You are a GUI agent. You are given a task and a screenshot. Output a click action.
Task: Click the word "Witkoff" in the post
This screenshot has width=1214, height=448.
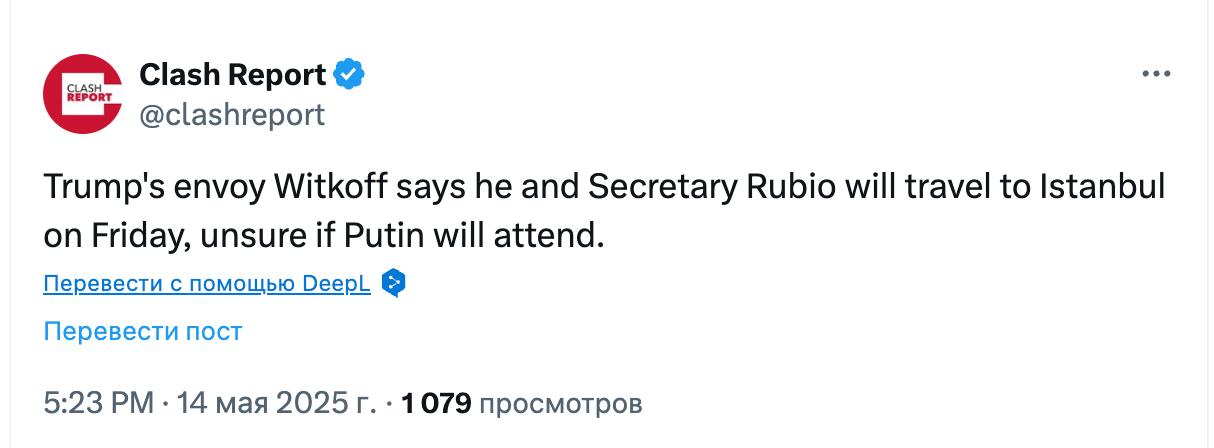[x=331, y=187]
